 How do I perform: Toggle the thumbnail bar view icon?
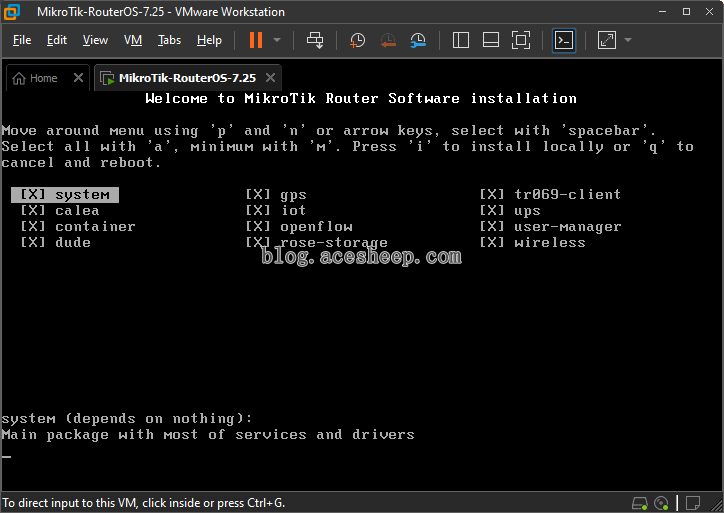coord(491,40)
